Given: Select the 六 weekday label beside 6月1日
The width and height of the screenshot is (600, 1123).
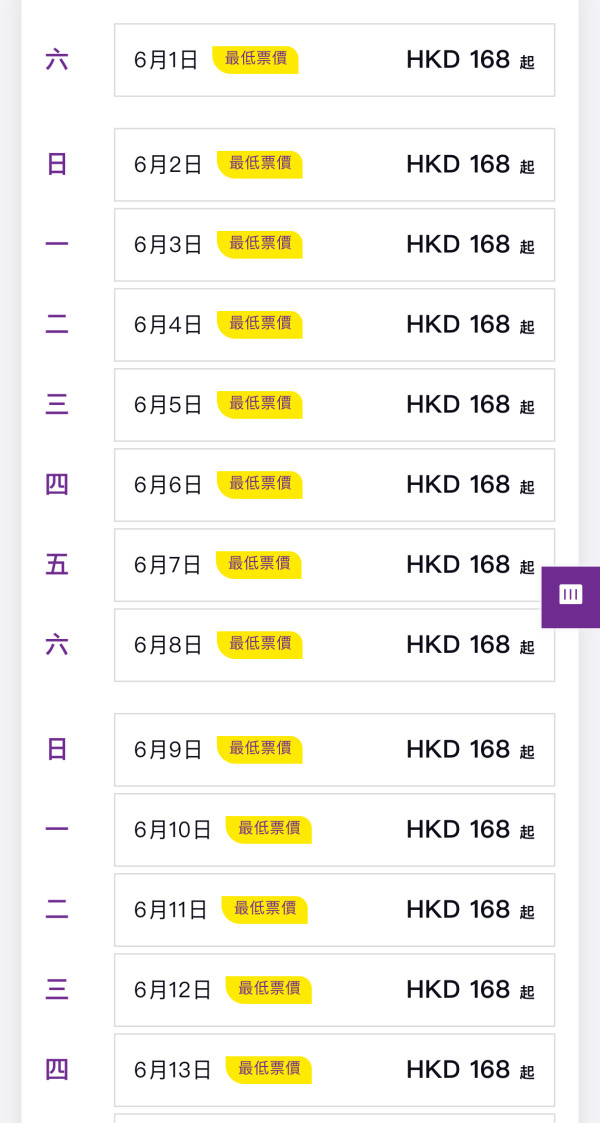Looking at the screenshot, I should (56, 60).
